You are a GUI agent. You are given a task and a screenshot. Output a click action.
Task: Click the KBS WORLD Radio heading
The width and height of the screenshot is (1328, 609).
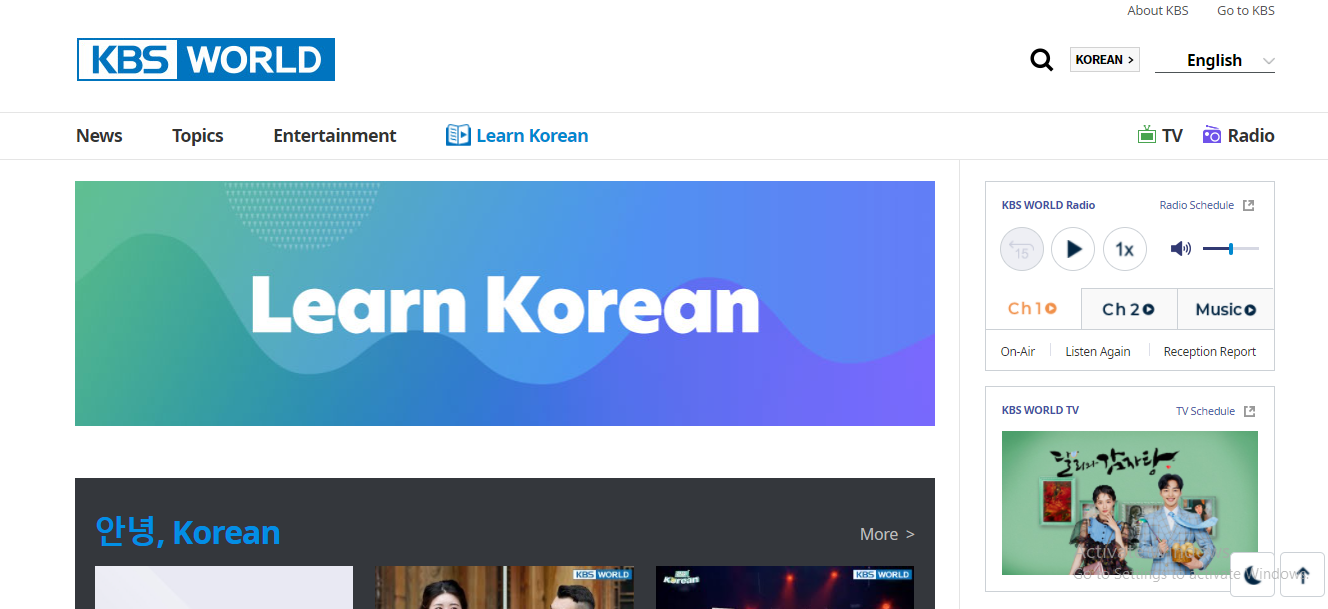[1048, 205]
